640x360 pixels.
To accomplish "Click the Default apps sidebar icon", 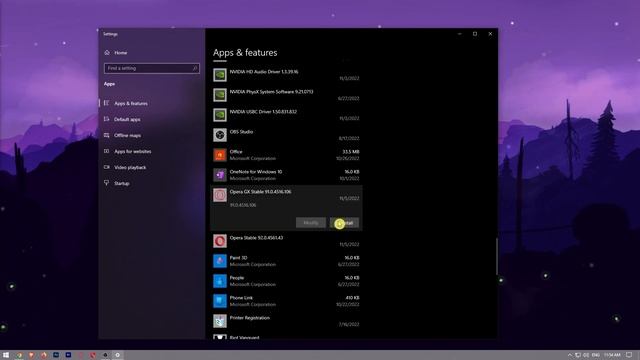I will (x=107, y=119).
